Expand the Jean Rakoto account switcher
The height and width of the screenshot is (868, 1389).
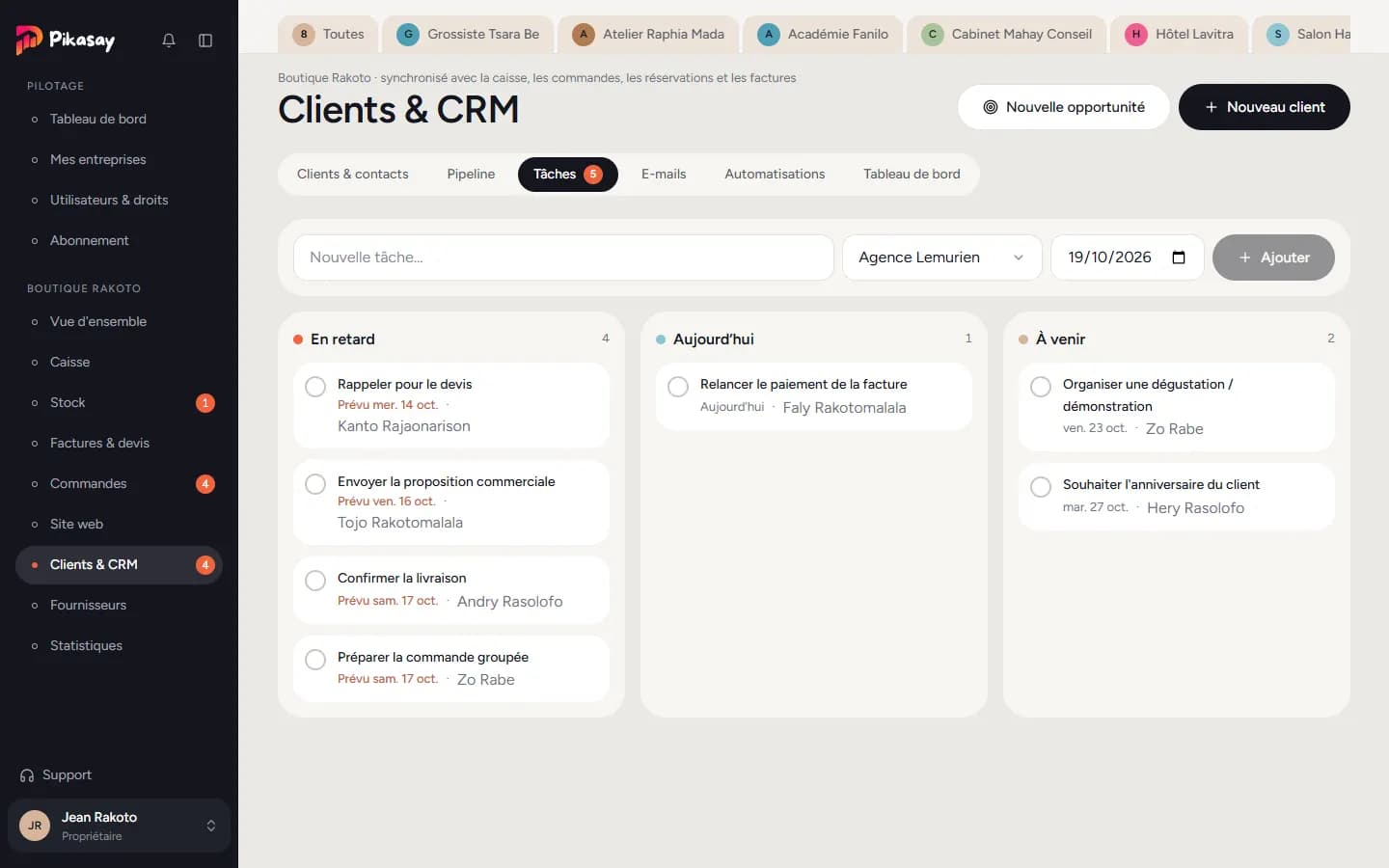coord(119,826)
